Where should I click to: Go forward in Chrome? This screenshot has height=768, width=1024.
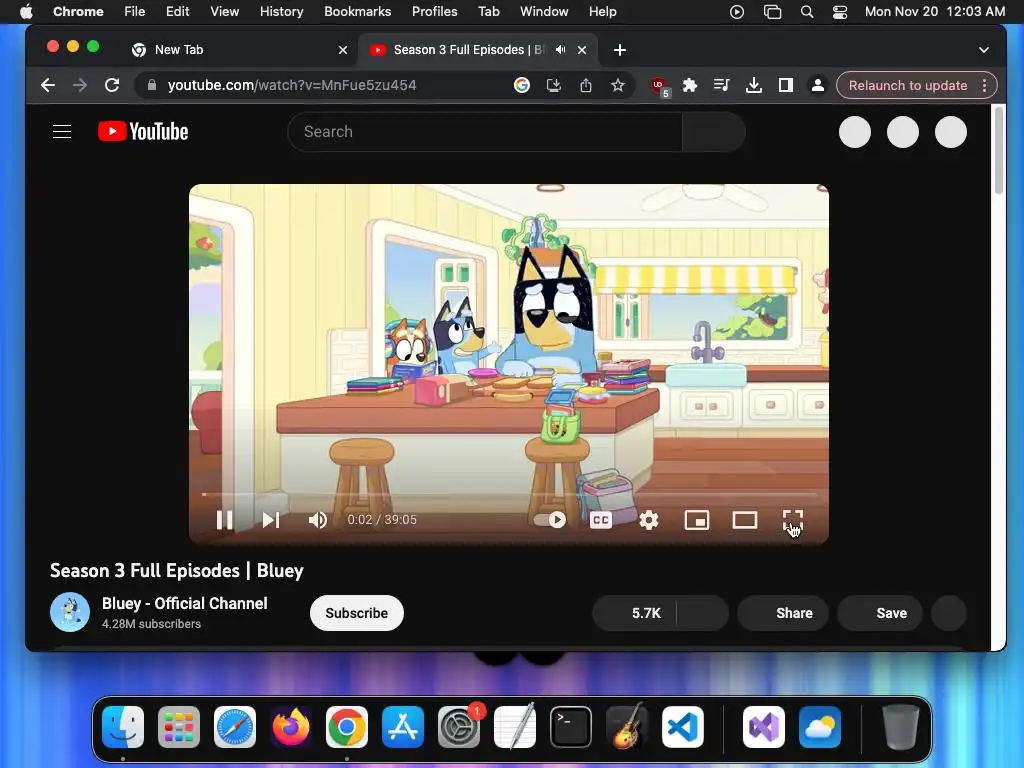click(x=80, y=86)
